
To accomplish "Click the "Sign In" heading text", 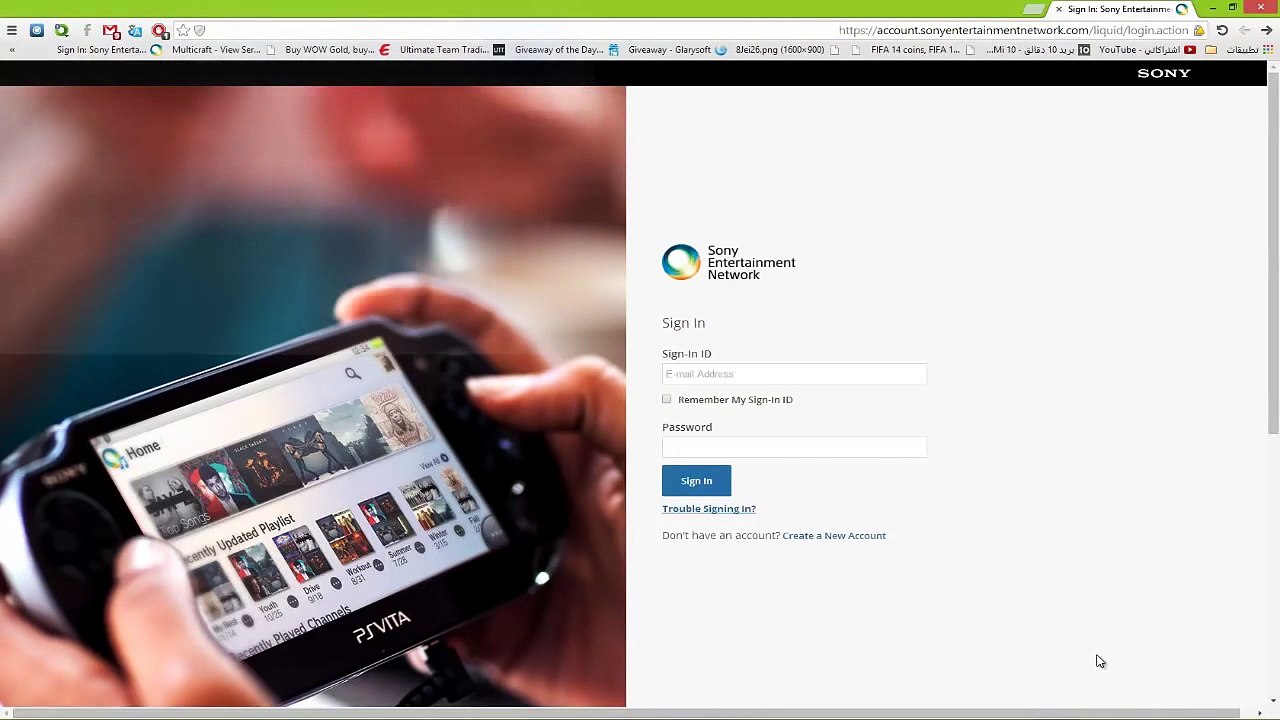I will pyautogui.click(x=683, y=323).
